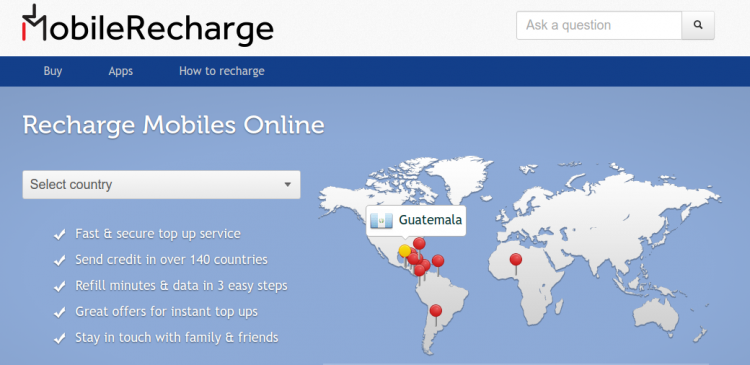This screenshot has height=365, width=750.
Task: Click text 'Refill minutes & data in 3 easy steps'
Action: pyautogui.click(x=181, y=286)
